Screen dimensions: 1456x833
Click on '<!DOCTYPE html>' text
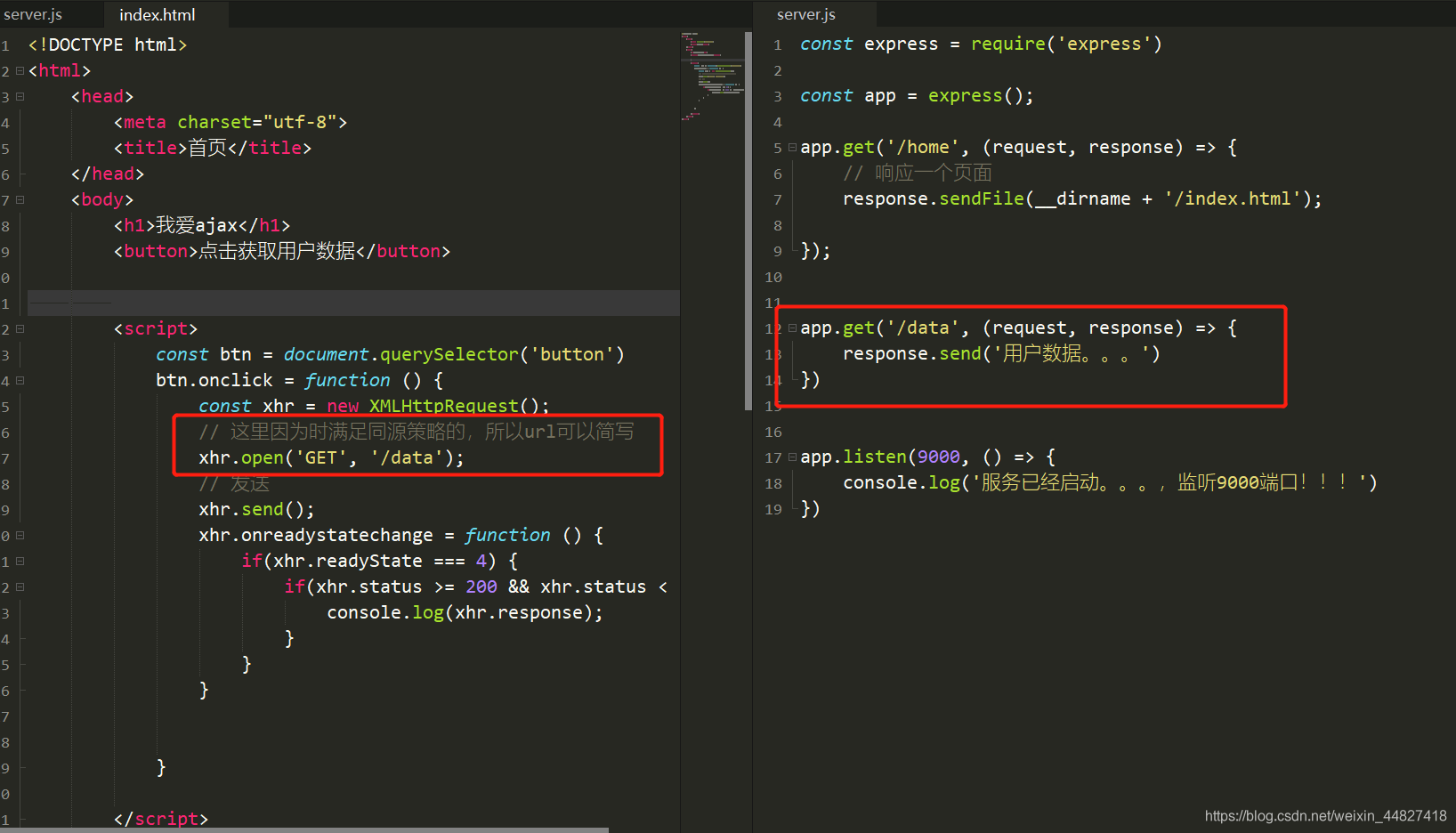tap(108, 44)
